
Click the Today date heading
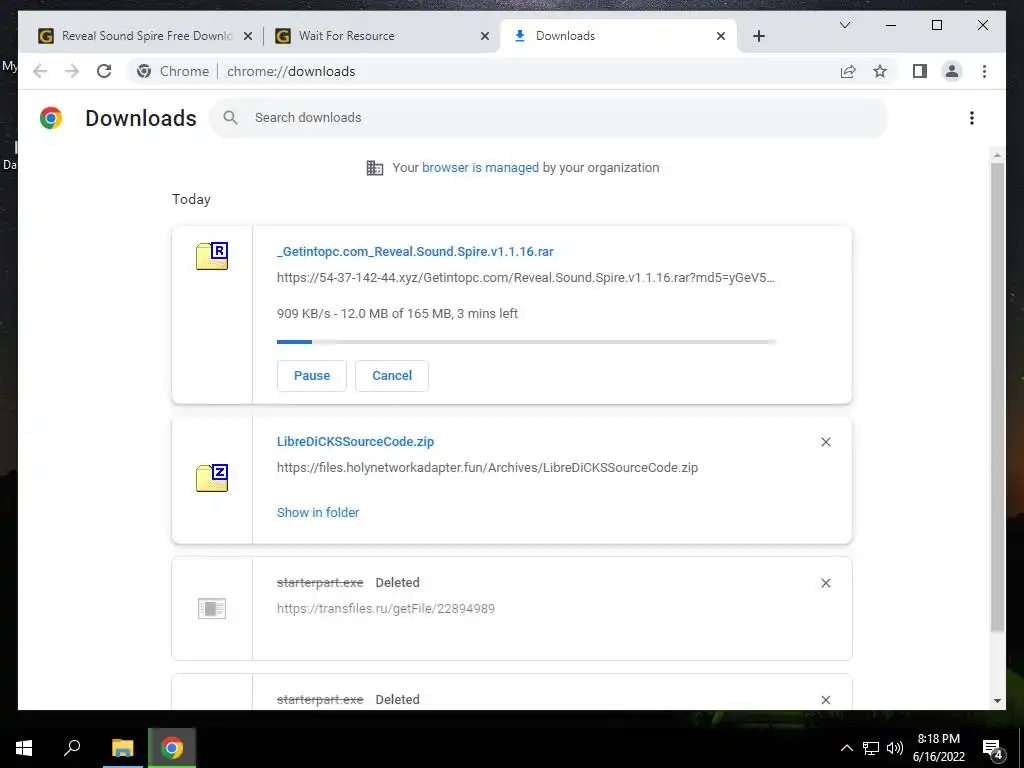pos(191,199)
